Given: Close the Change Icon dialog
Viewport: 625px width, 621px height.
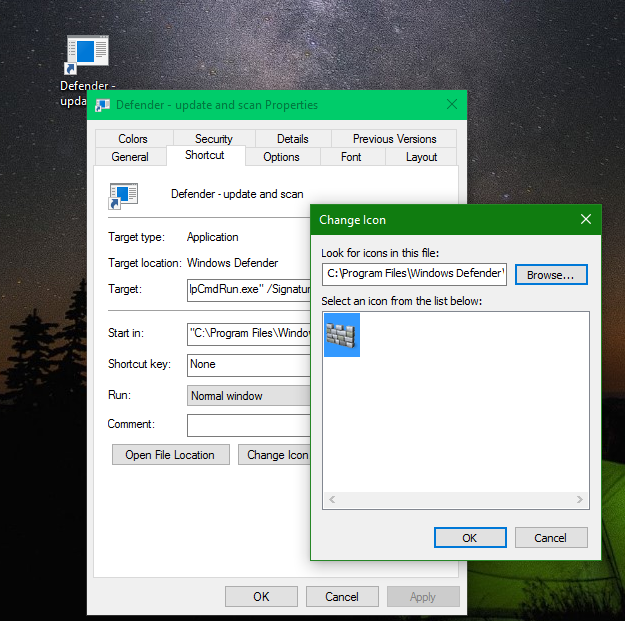Looking at the screenshot, I should point(586,219).
